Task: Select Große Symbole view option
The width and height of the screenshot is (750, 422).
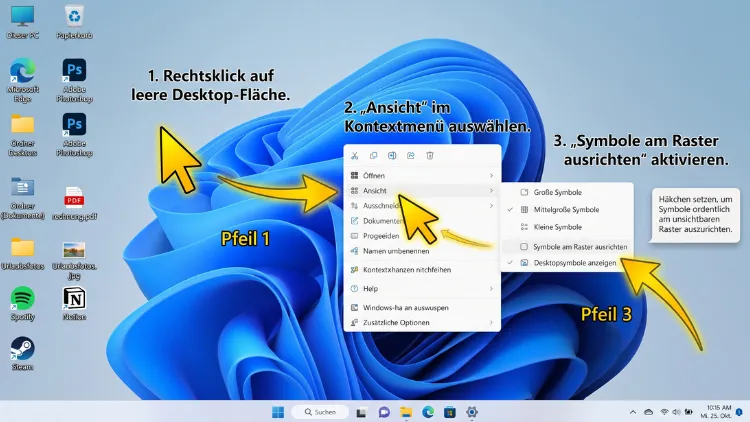Action: pos(567,192)
